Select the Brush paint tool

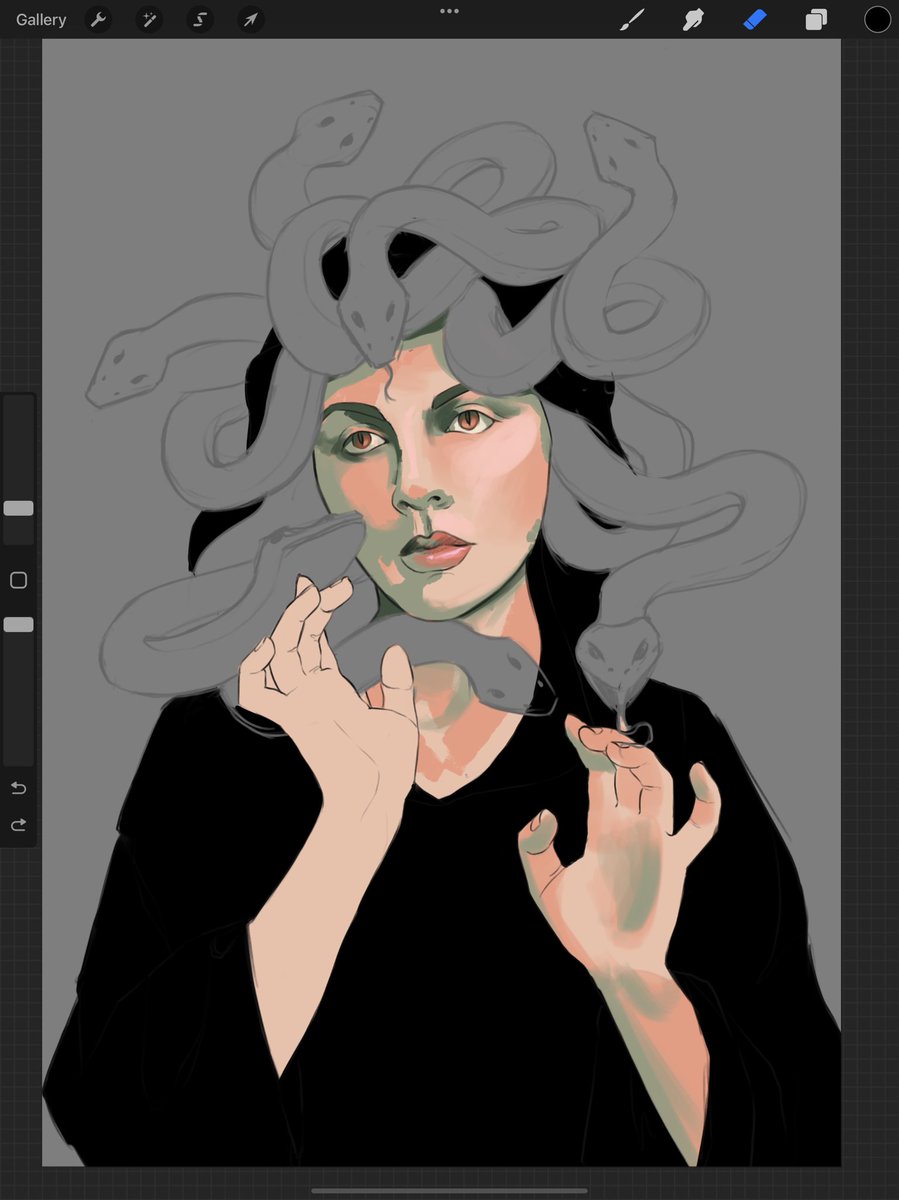coord(632,19)
